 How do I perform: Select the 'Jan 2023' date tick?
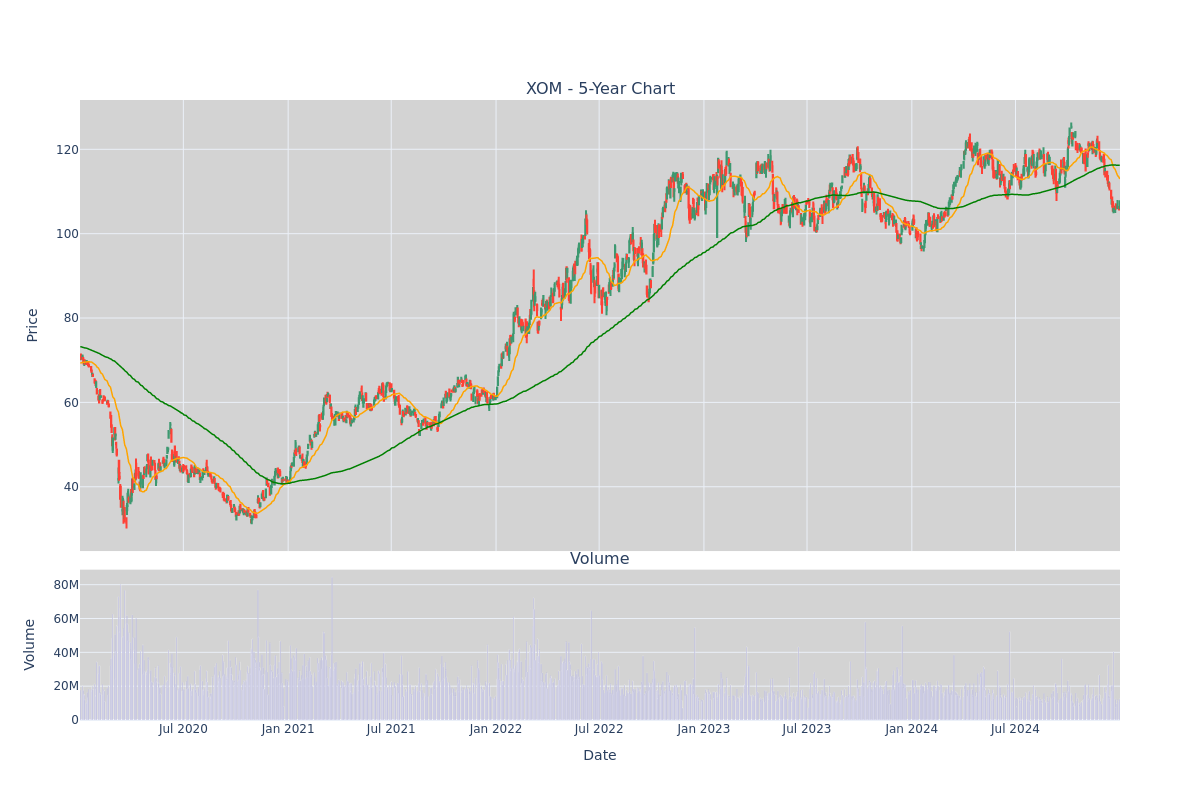pos(704,729)
